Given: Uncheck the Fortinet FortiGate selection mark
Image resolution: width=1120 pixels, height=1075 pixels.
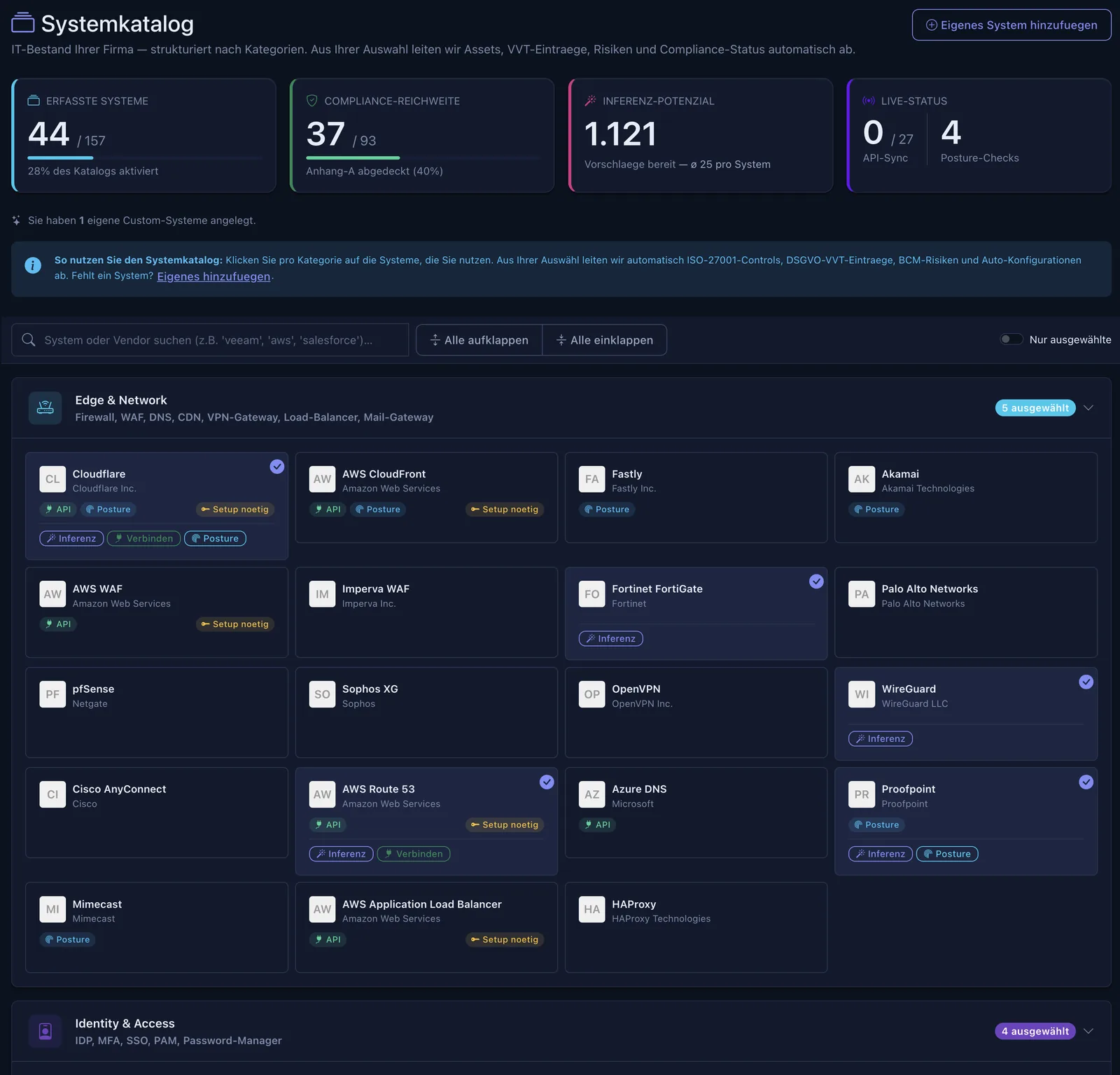Looking at the screenshot, I should tap(816, 581).
